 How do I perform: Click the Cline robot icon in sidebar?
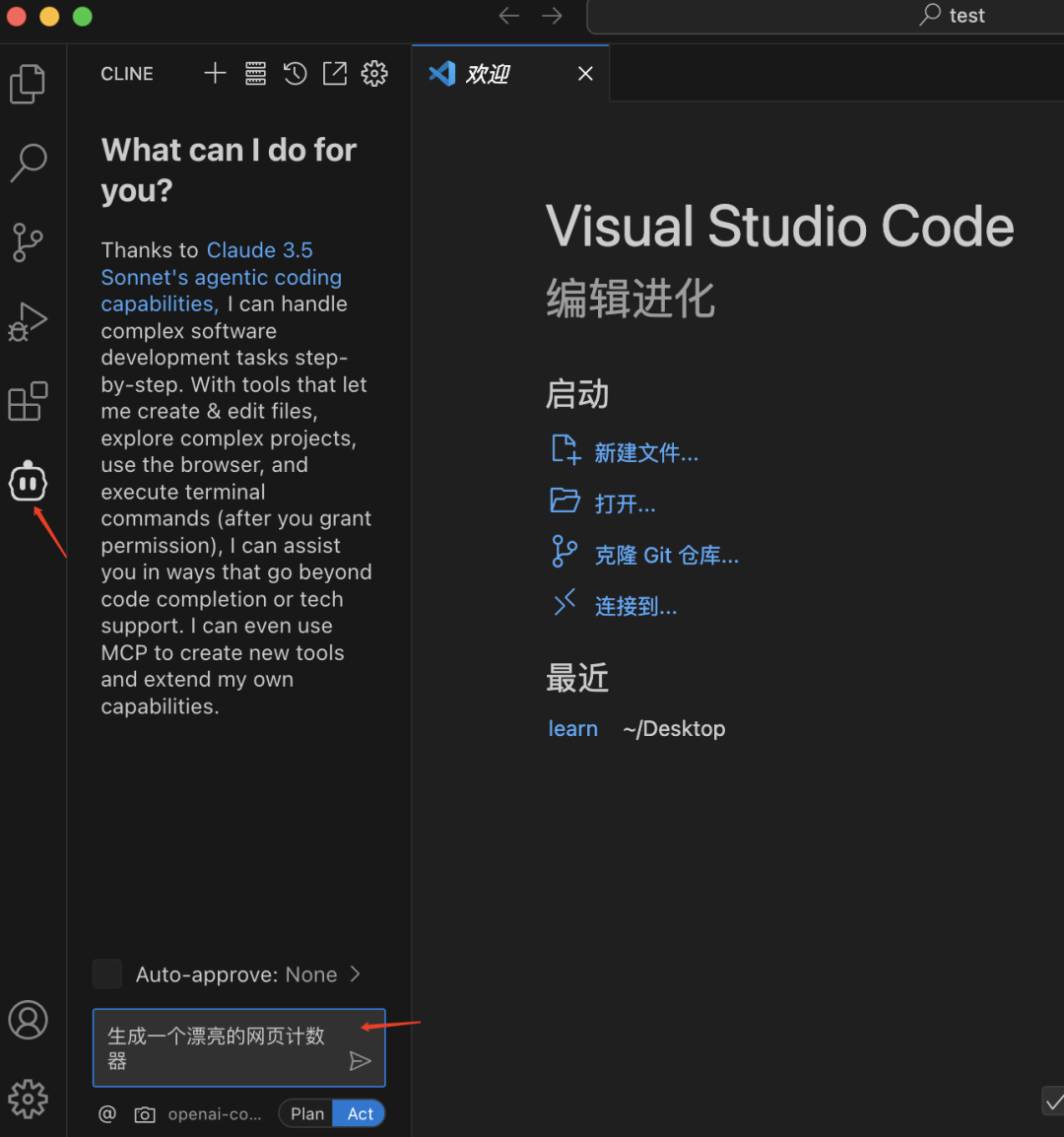[x=28, y=482]
